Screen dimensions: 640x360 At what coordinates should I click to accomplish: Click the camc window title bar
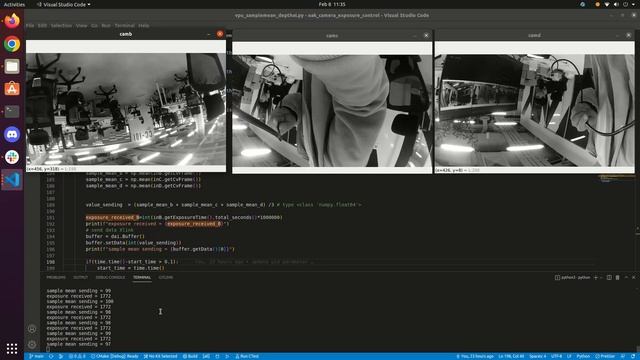point(332,36)
